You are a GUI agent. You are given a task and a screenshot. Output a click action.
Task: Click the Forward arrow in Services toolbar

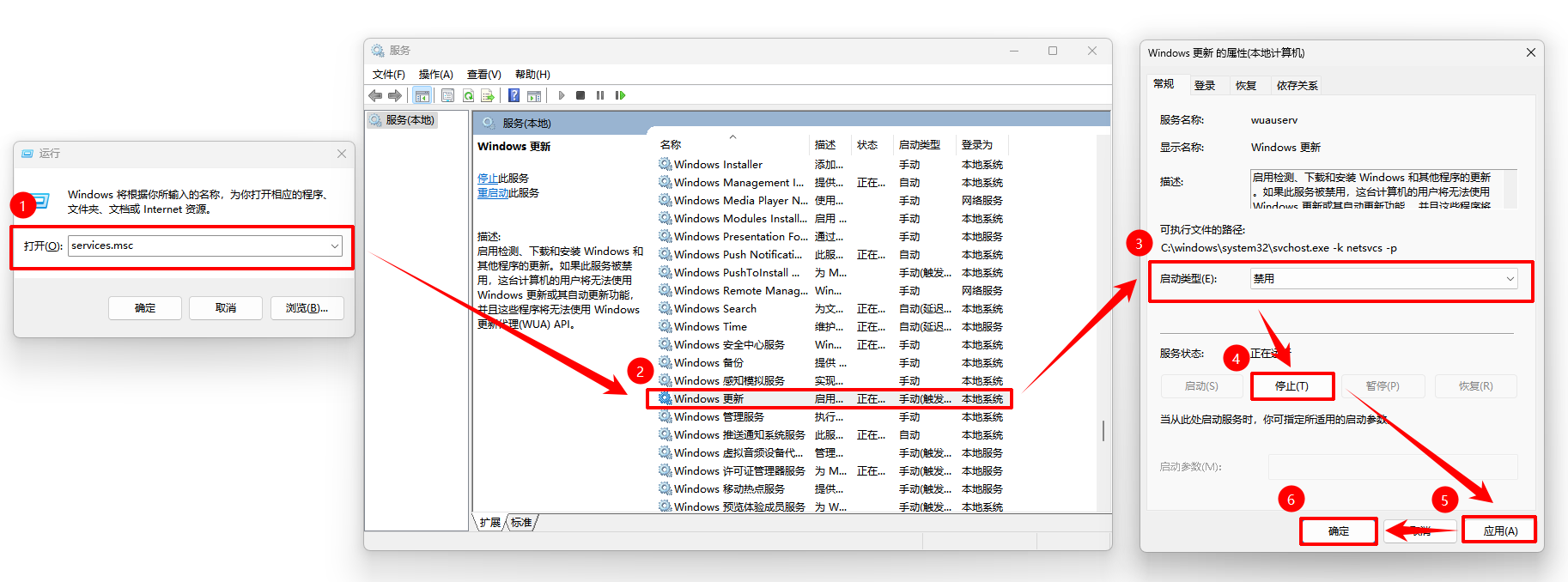[x=395, y=95]
